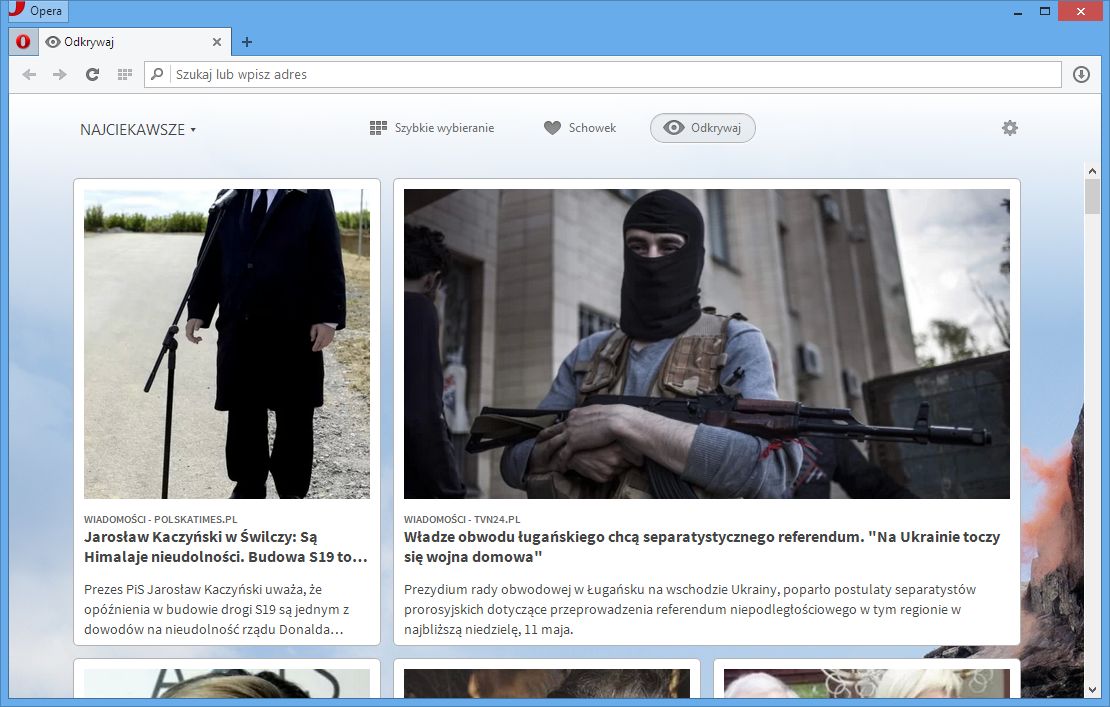The height and width of the screenshot is (707, 1110).
Task: Click the magnifier icon in the address bar
Action: [x=157, y=74]
